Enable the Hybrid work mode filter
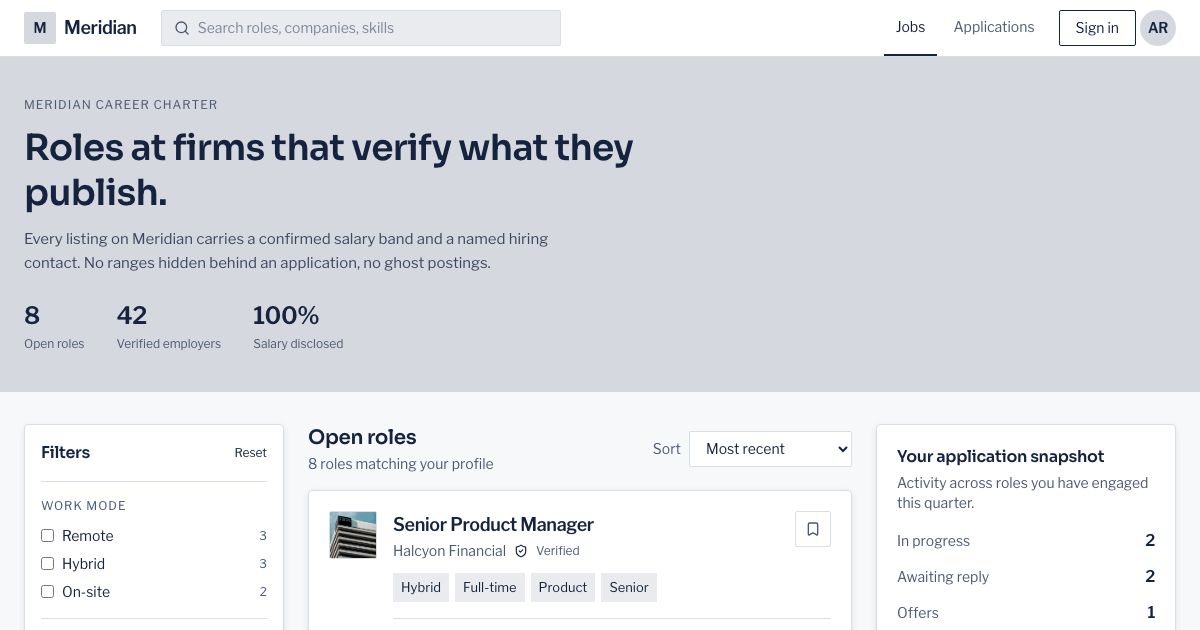The width and height of the screenshot is (1200, 630). (x=47, y=564)
